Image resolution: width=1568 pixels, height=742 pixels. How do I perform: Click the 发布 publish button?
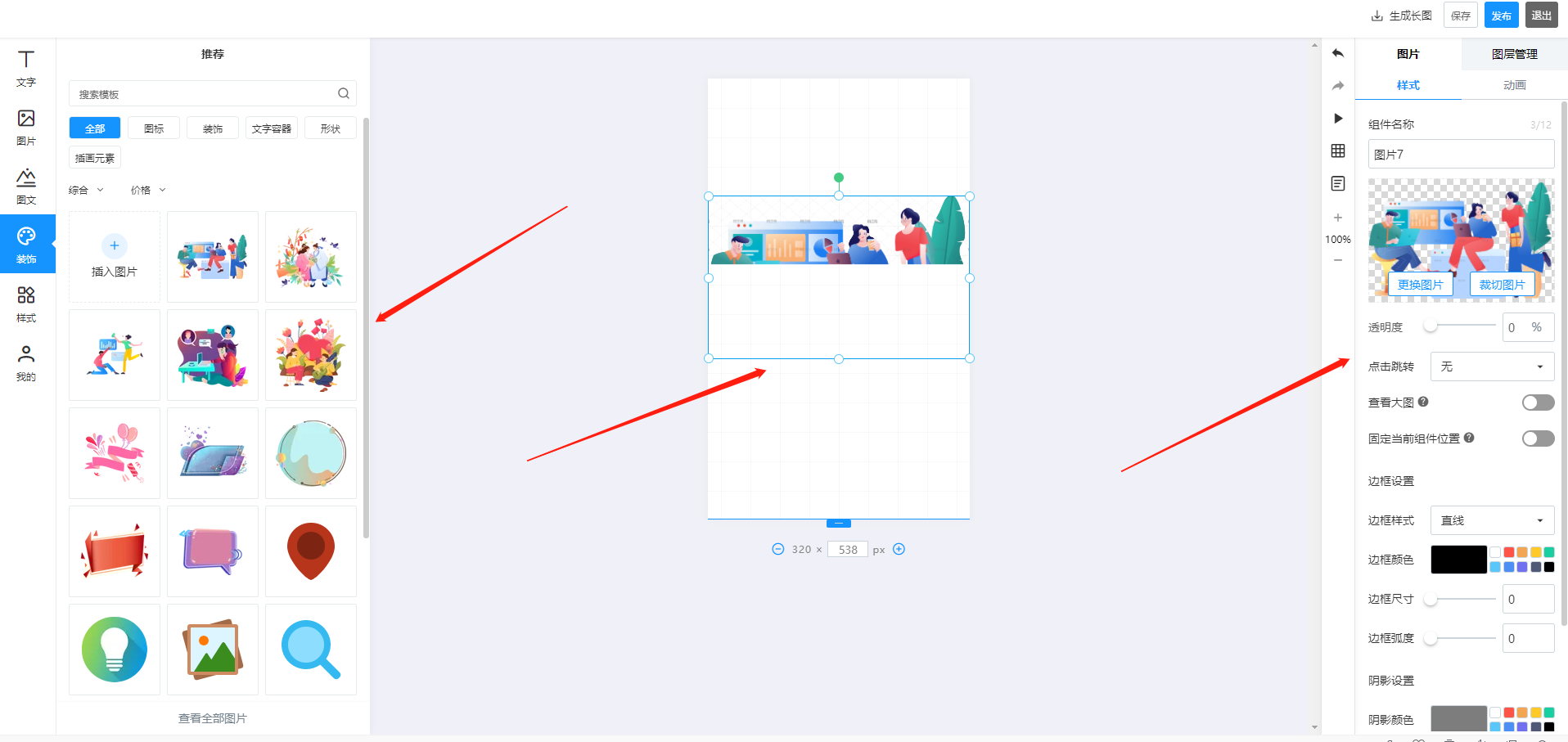(1501, 16)
